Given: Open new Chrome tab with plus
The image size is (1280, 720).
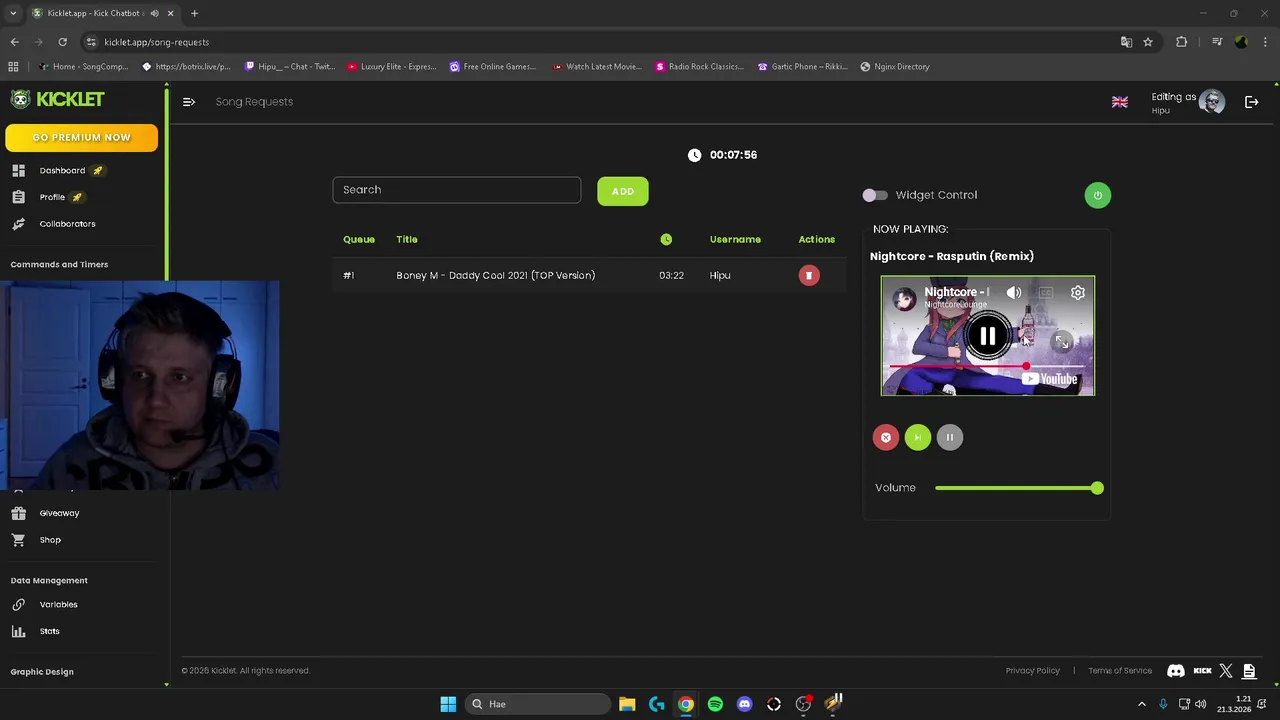Looking at the screenshot, I should (194, 13).
